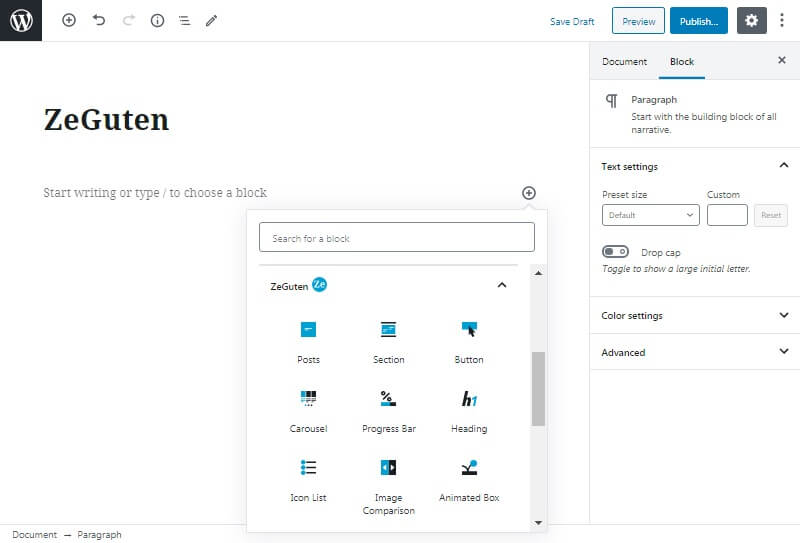The width and height of the screenshot is (800, 543).
Task: Click Save Draft
Action: pos(572,21)
